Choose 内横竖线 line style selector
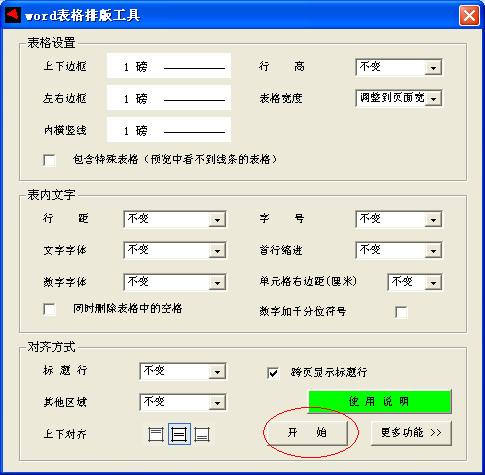 [x=169, y=129]
